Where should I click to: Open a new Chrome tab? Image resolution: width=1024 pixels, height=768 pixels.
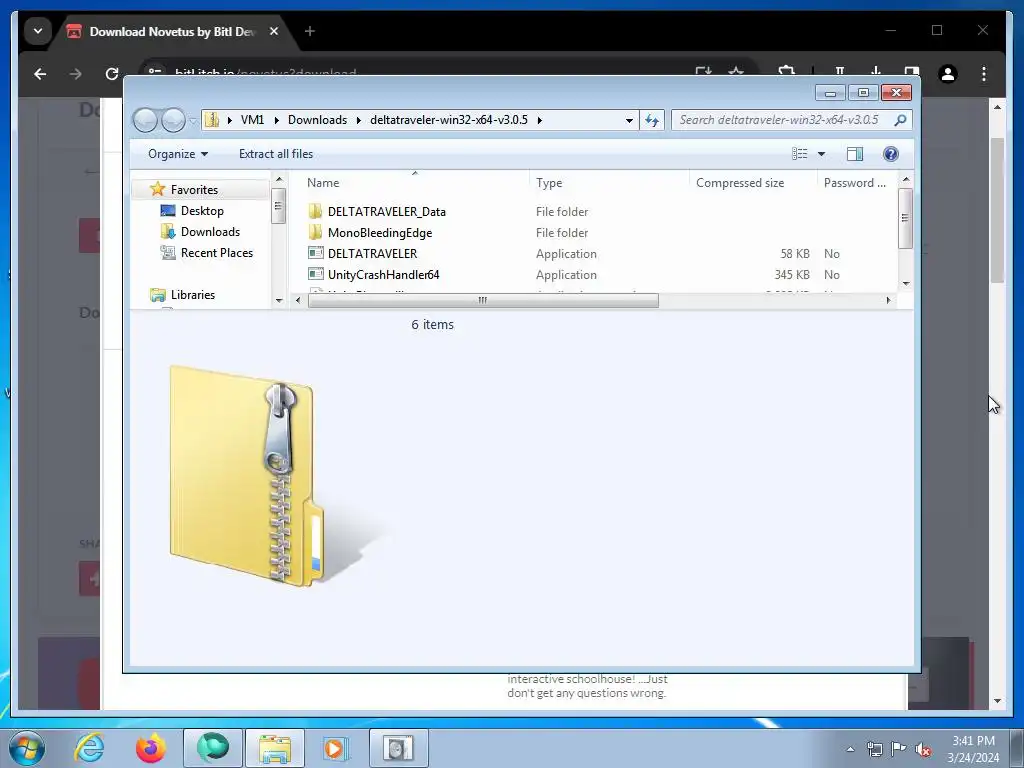(310, 31)
